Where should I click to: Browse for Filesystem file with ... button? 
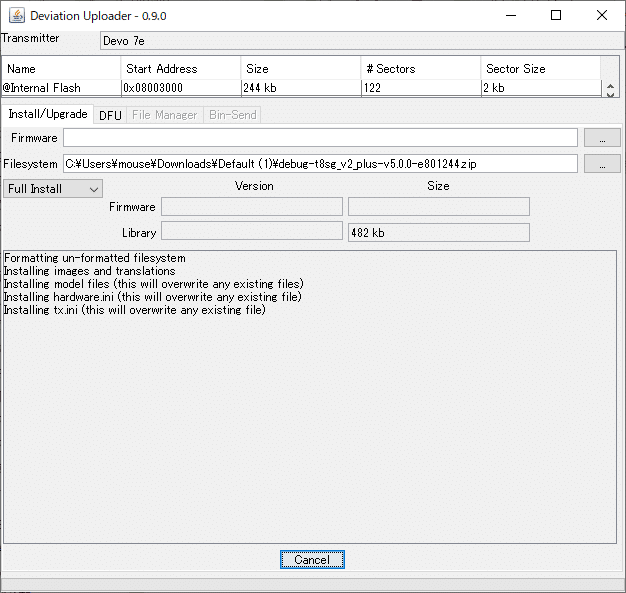tap(602, 164)
